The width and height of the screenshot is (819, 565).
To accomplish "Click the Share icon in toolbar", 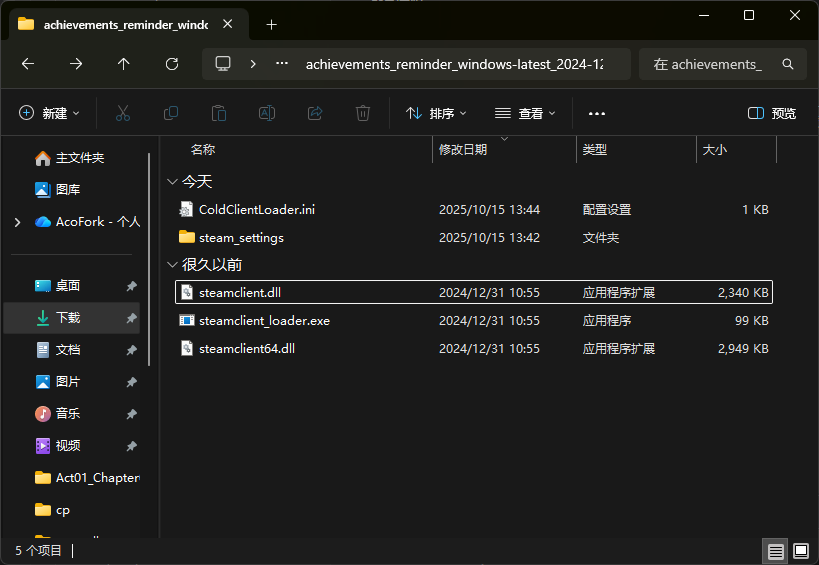I will (x=315, y=113).
